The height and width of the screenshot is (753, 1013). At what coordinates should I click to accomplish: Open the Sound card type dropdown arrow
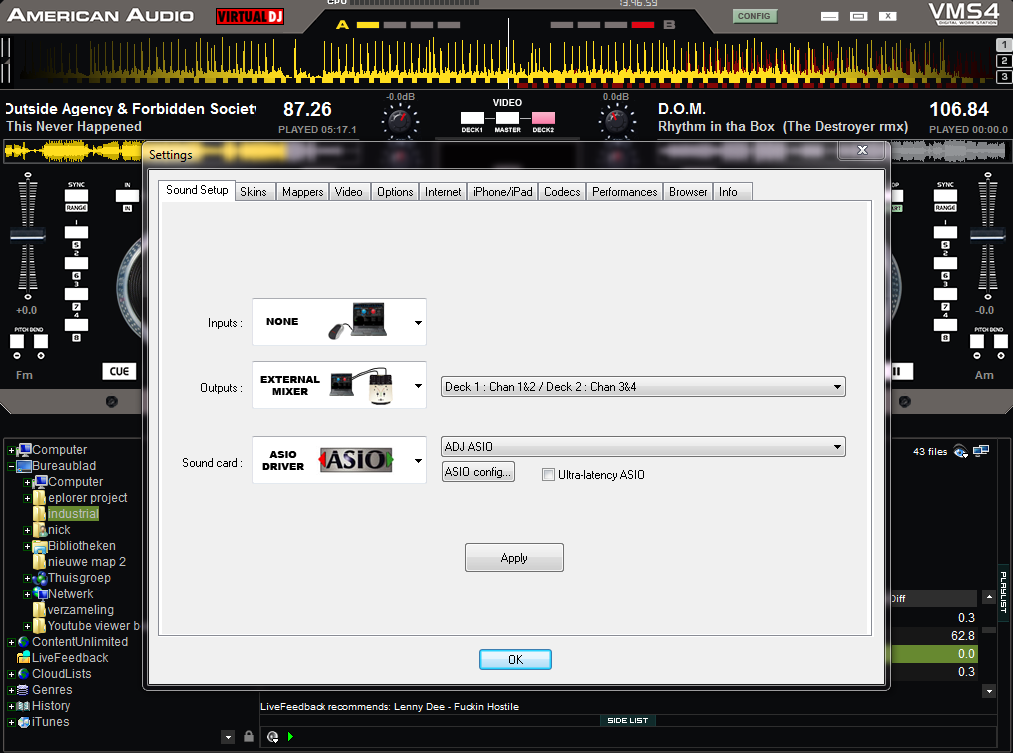pos(418,460)
